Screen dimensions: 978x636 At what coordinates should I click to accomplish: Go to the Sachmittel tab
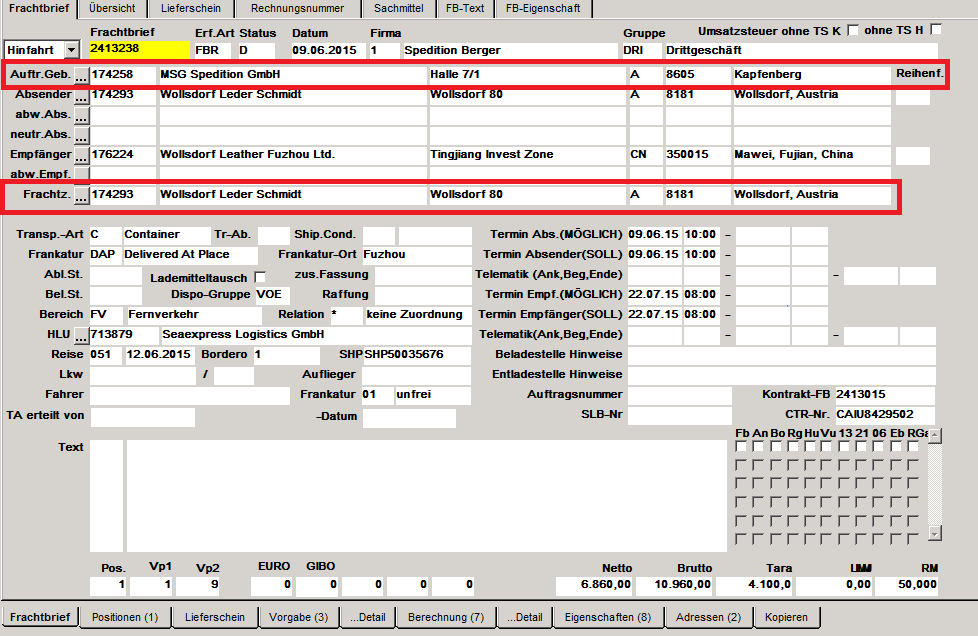click(399, 9)
